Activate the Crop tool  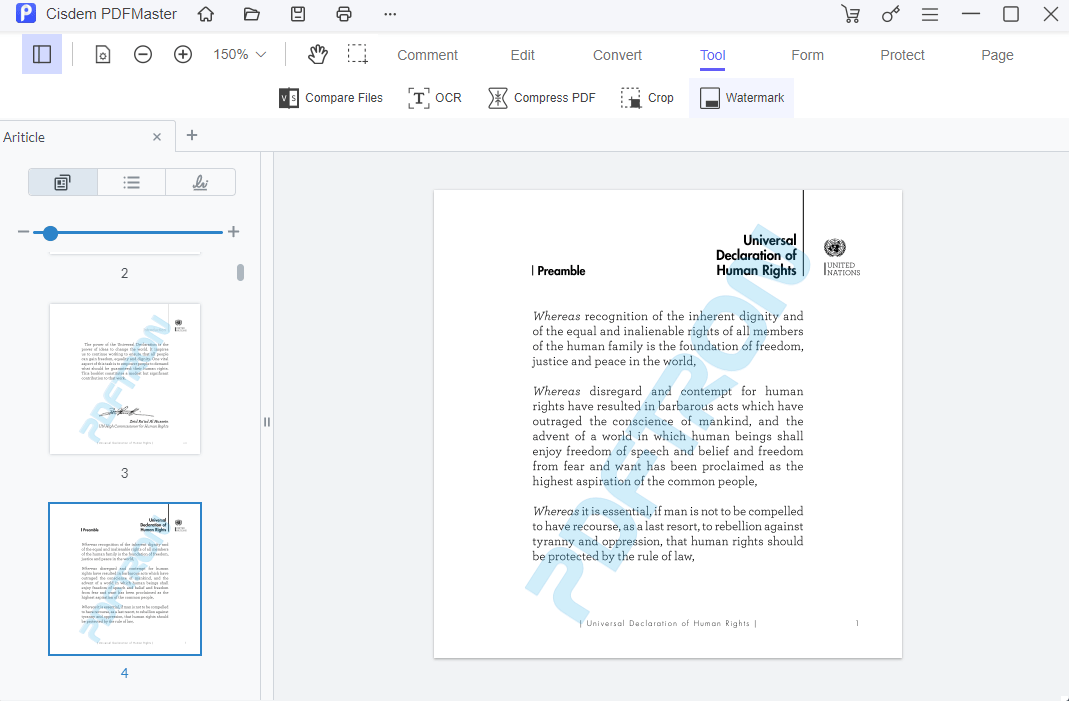point(647,98)
